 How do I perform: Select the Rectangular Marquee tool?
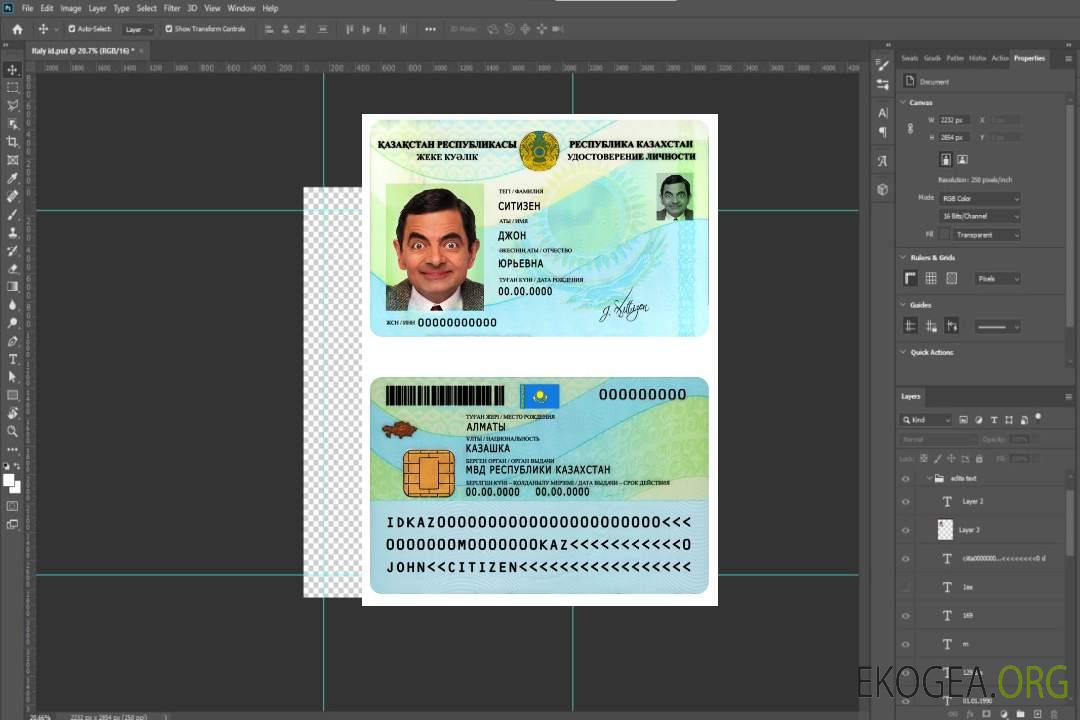12,88
